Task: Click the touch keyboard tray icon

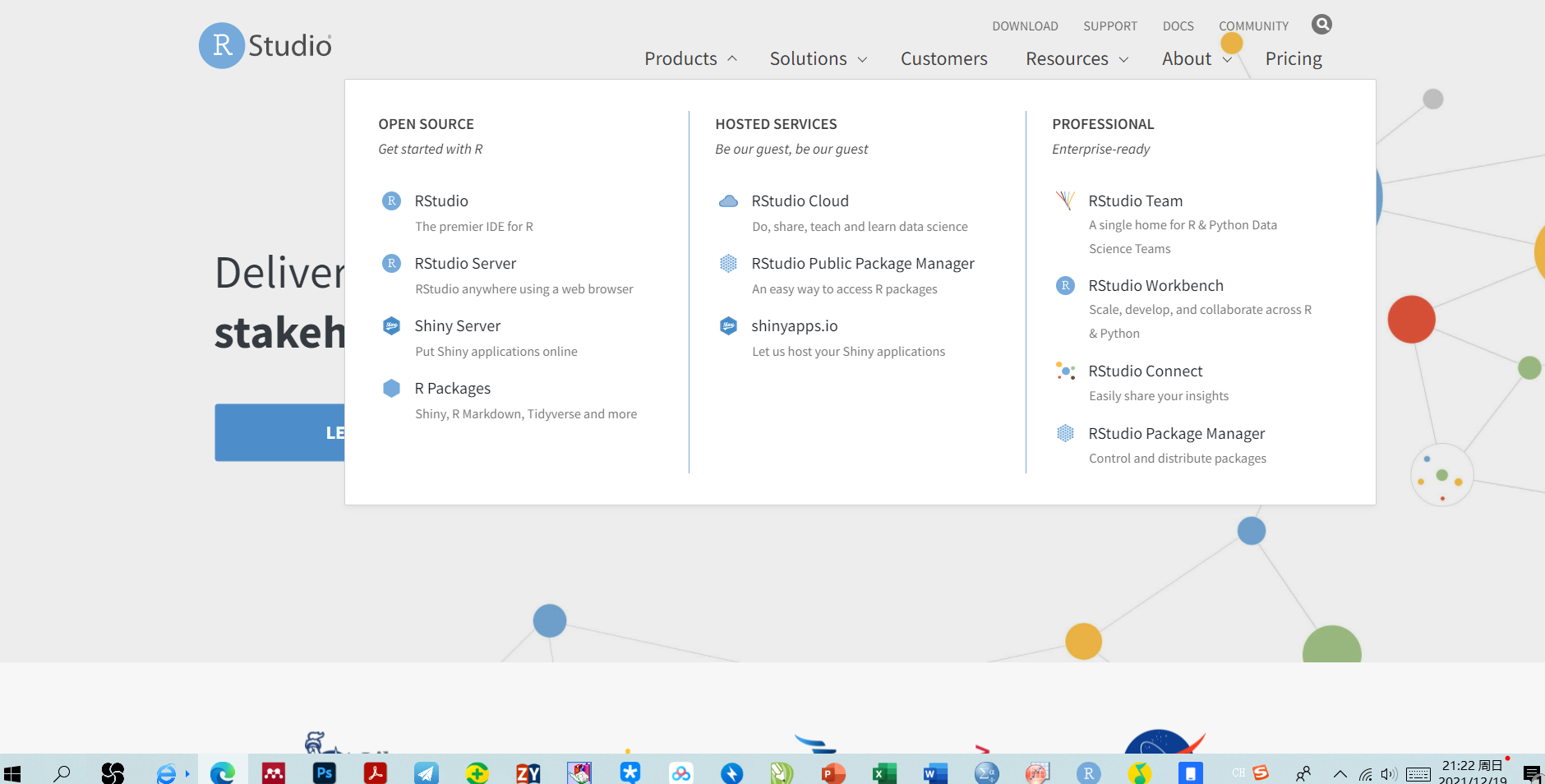Action: (x=1418, y=773)
